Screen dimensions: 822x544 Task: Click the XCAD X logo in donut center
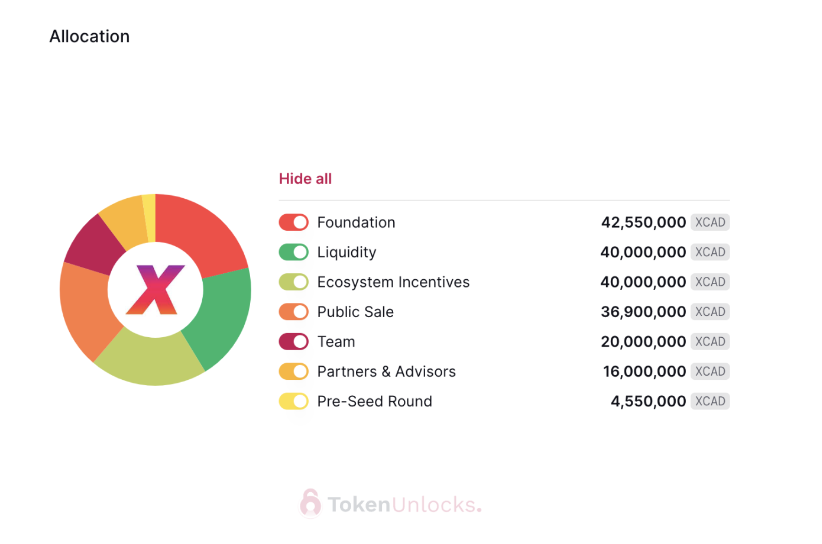point(155,289)
